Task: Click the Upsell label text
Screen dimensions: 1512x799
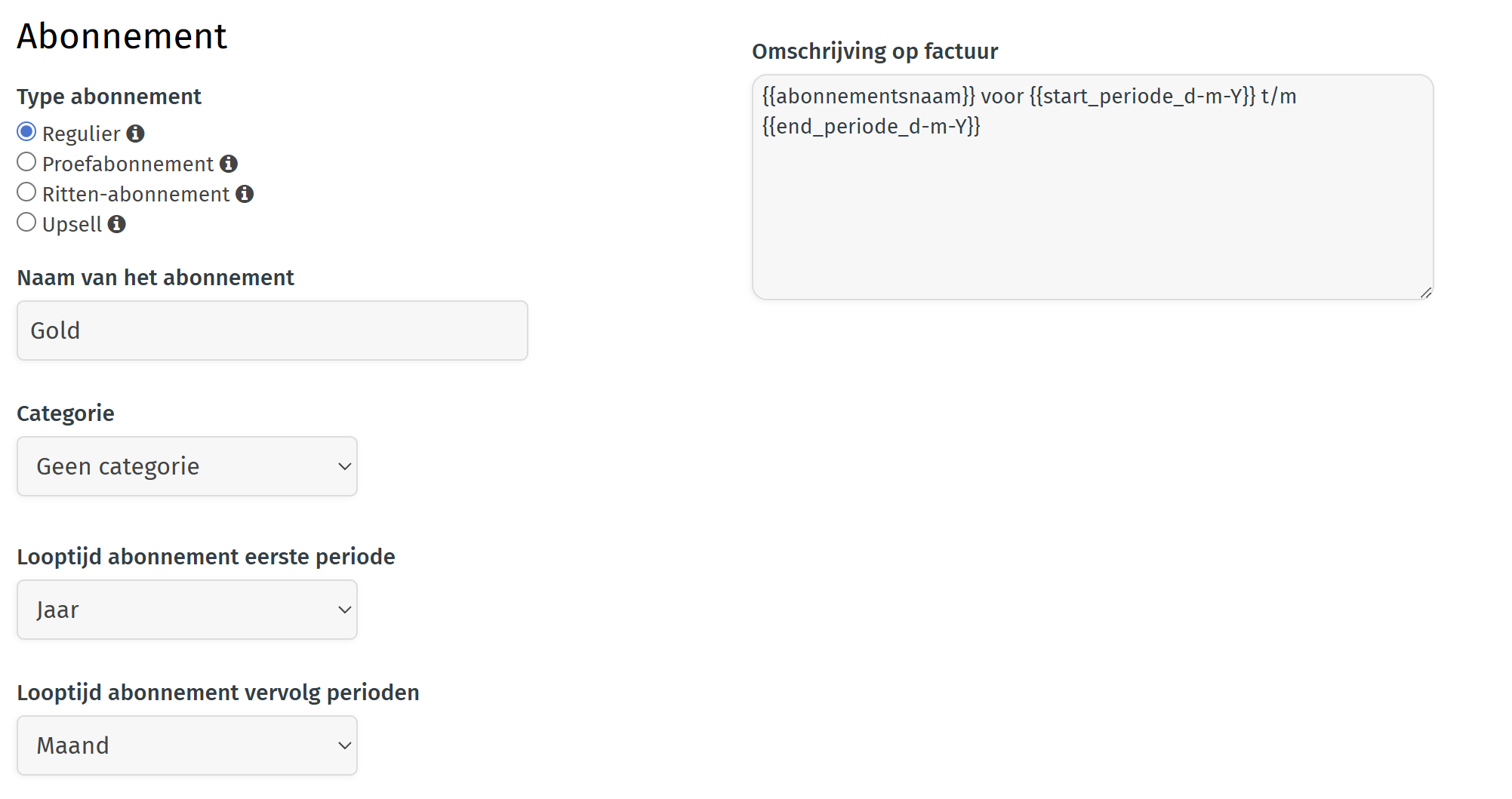Action: 72,224
